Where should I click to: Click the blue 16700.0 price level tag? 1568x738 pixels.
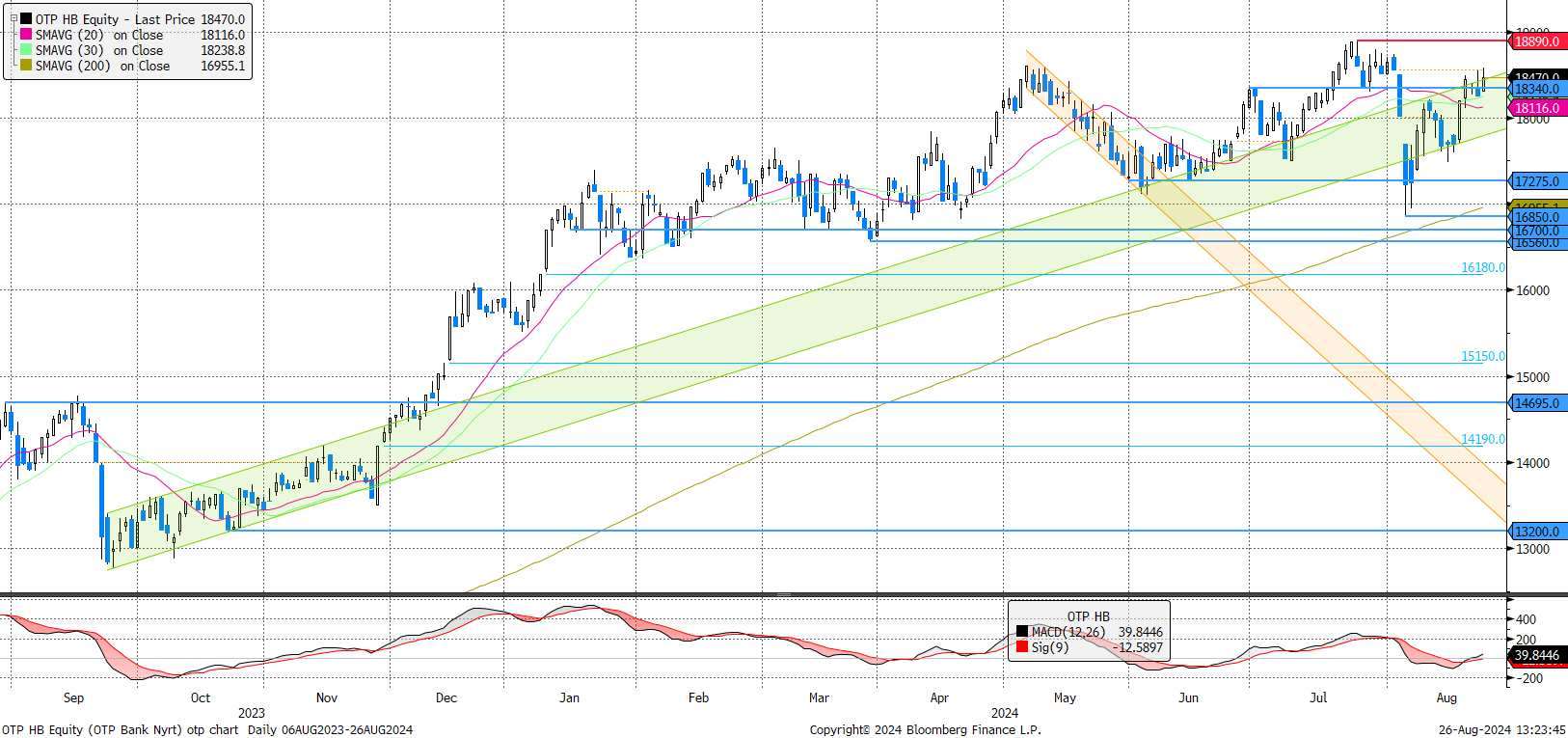click(x=1537, y=231)
